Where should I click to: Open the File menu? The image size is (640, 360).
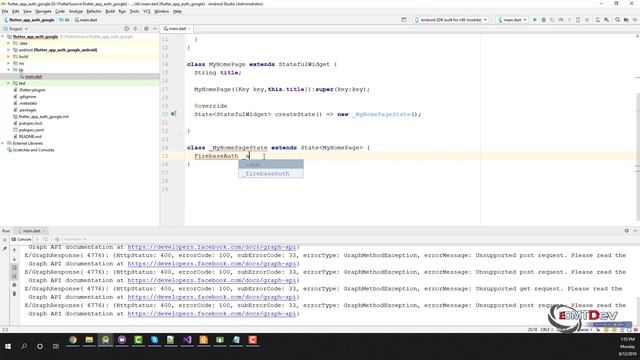click(x=5, y=11)
